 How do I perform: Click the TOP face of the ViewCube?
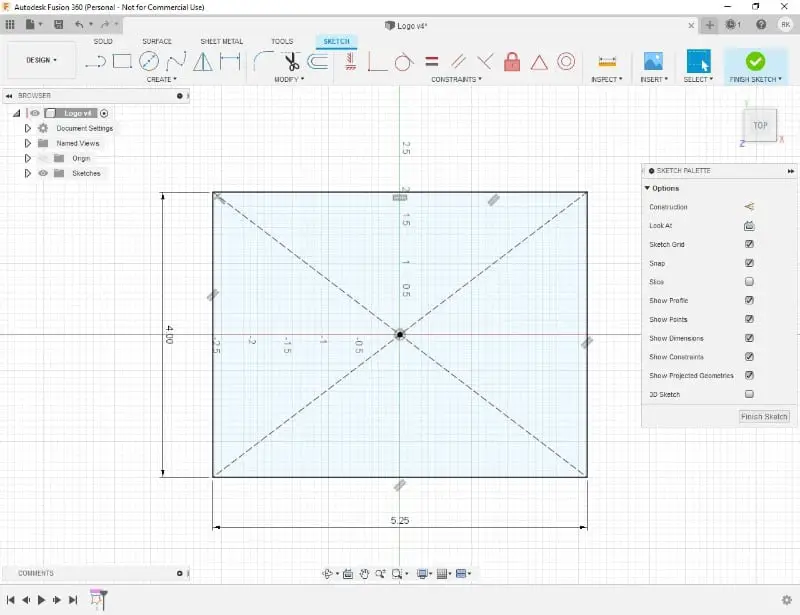(760, 126)
